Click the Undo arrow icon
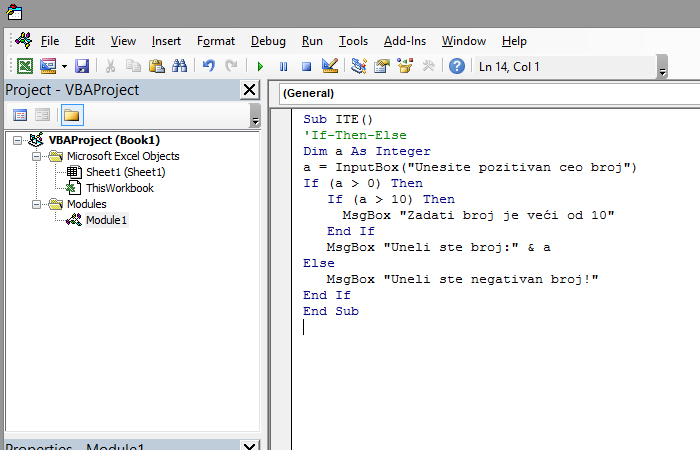Screen dimensions: 700x450 208,67
